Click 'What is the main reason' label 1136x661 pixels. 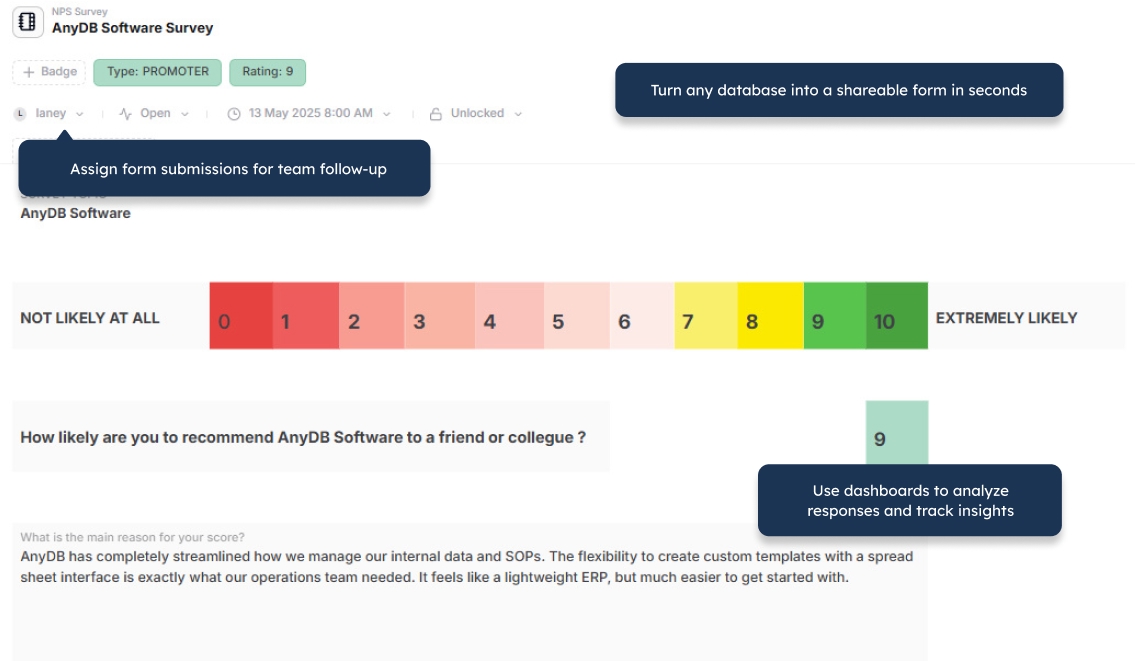coord(133,537)
